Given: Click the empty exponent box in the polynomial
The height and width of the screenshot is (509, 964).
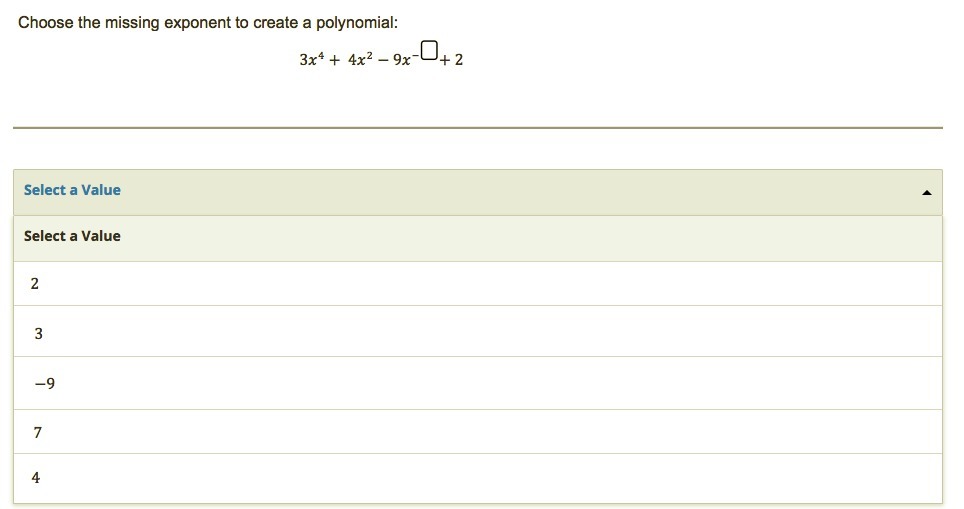Looking at the screenshot, I should tap(430, 50).
